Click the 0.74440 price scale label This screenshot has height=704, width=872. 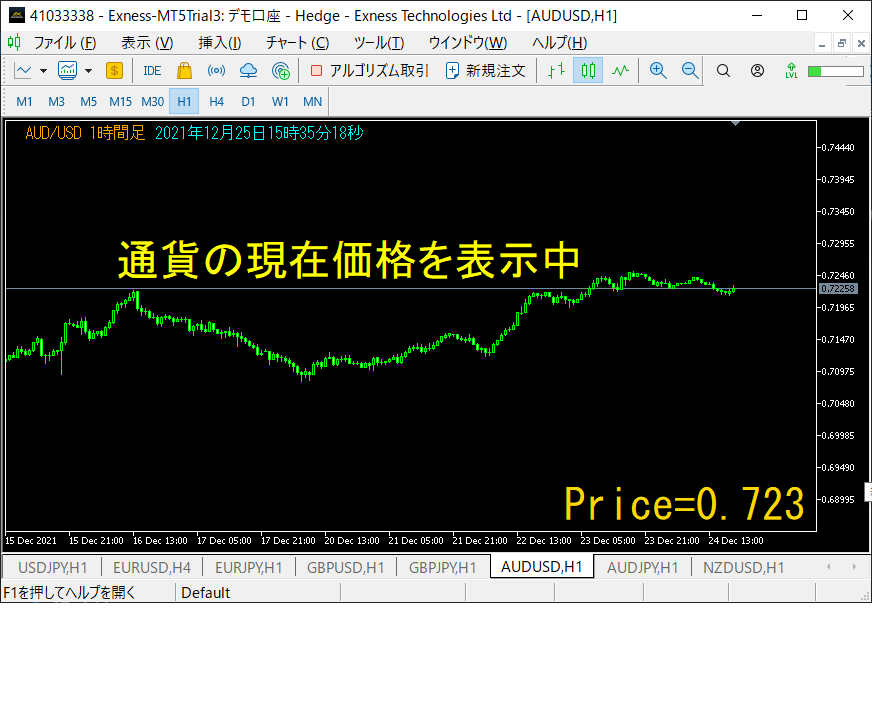(x=838, y=147)
